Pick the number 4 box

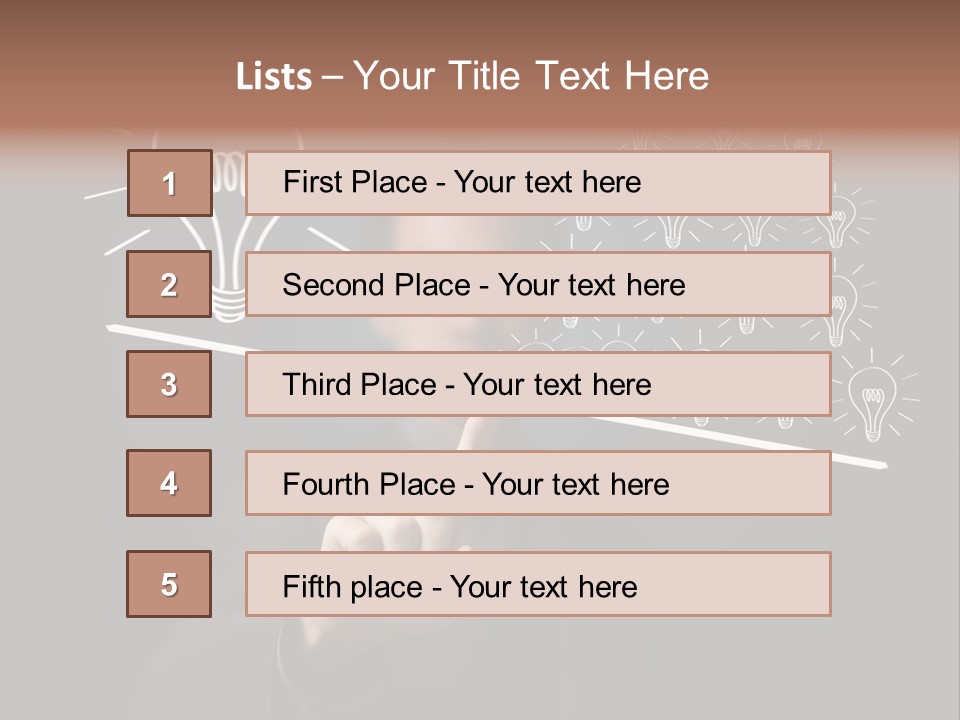click(170, 483)
